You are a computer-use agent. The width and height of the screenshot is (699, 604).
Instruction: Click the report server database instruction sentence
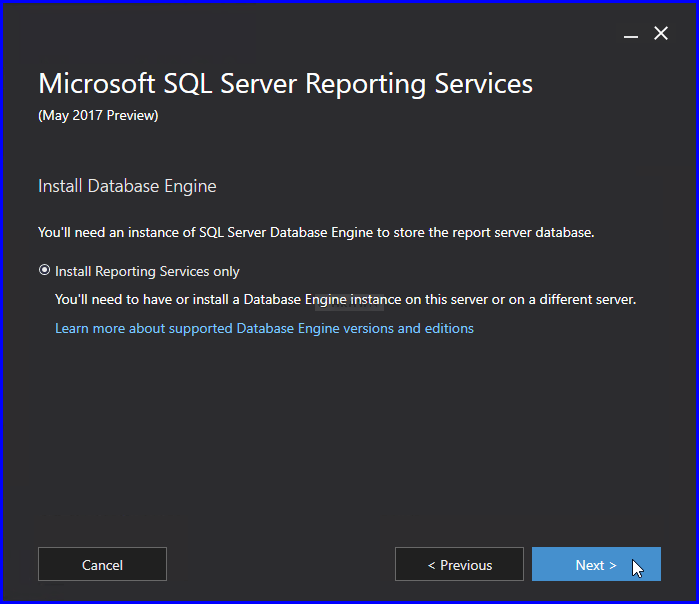(316, 232)
